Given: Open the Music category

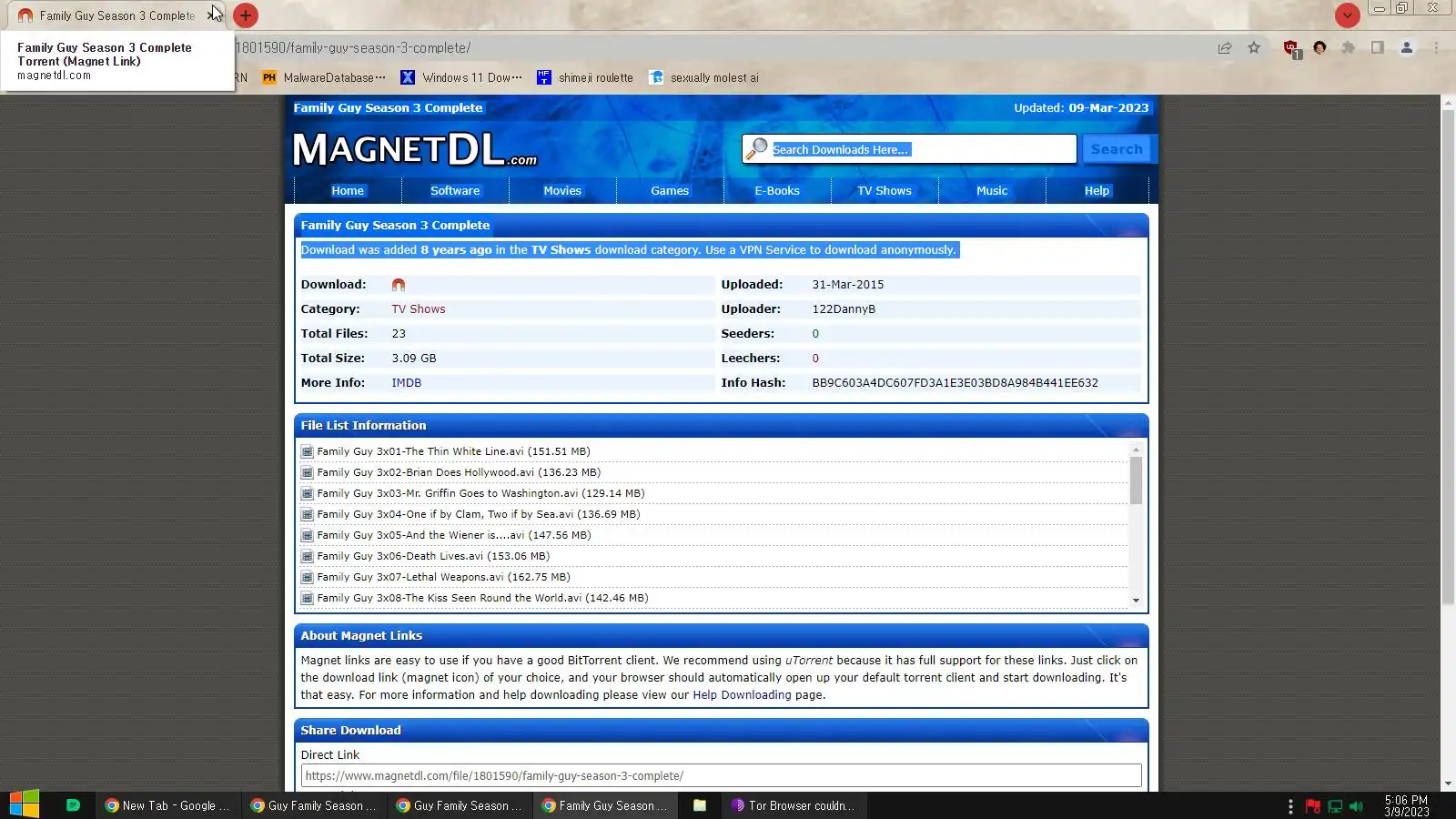Looking at the screenshot, I should [x=992, y=191].
